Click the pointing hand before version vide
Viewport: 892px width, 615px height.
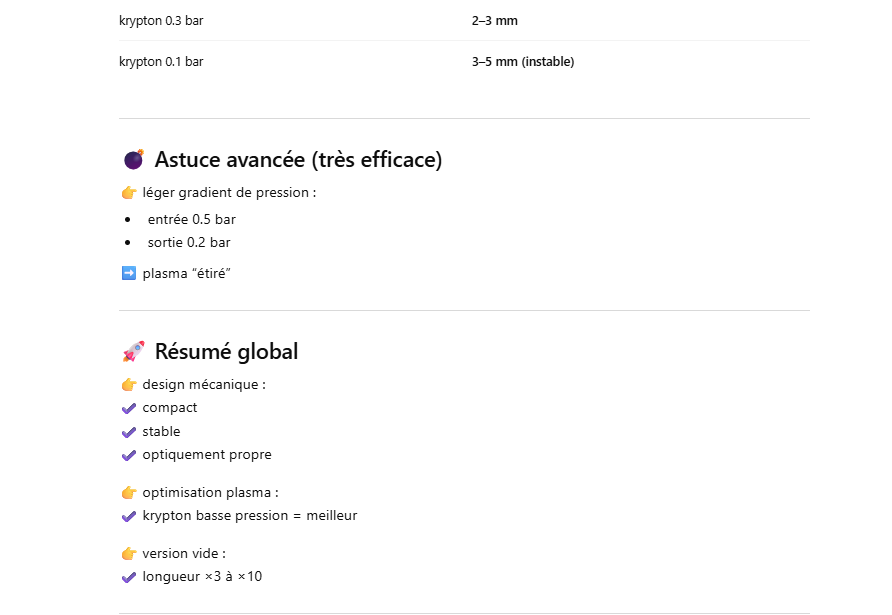tap(129, 554)
